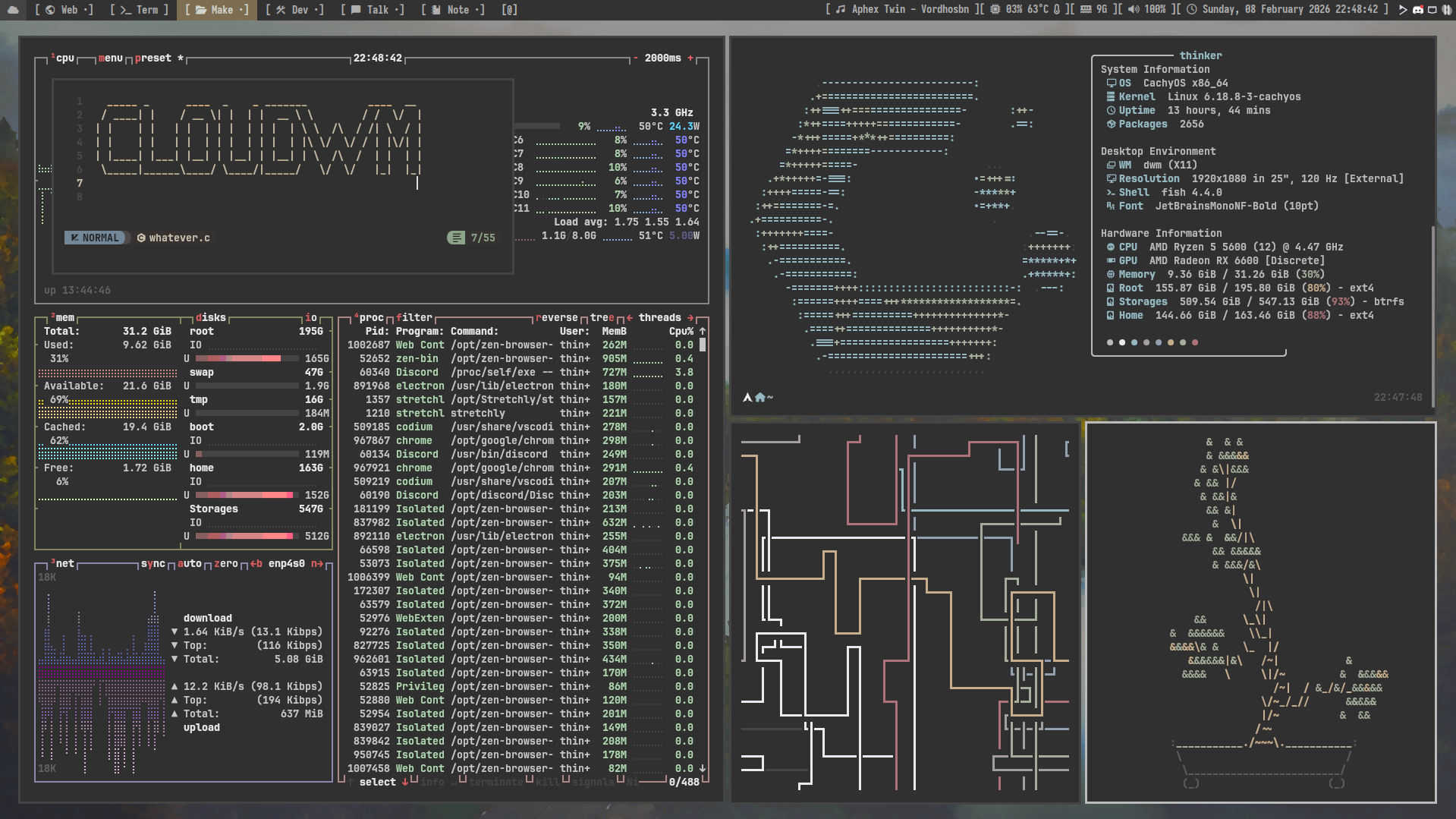Expand the io section of the disks panel
This screenshot has width=1456, height=819.
click(310, 317)
